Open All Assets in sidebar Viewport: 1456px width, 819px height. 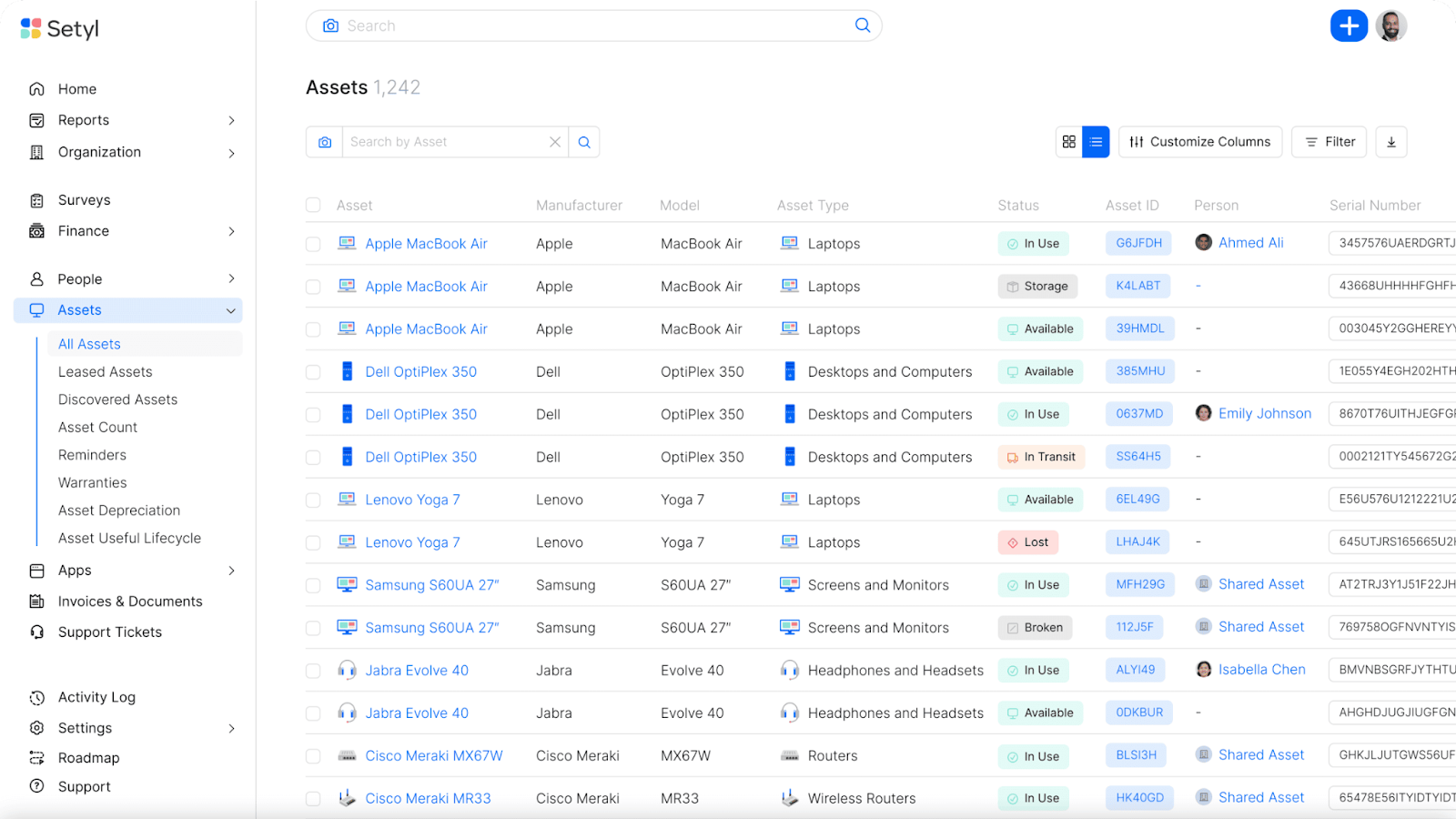coord(89,344)
